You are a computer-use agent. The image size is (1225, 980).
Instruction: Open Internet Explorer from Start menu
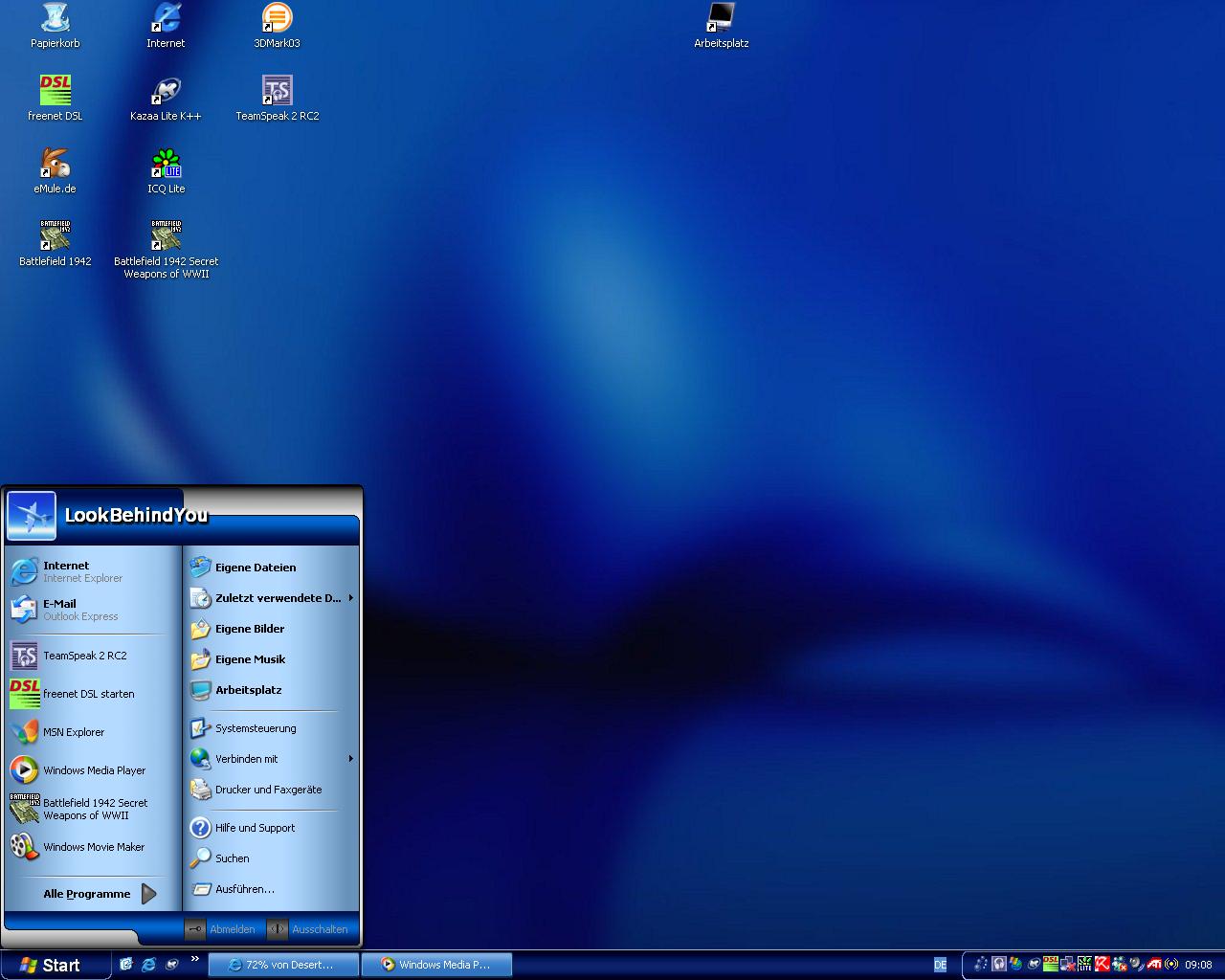pos(93,571)
